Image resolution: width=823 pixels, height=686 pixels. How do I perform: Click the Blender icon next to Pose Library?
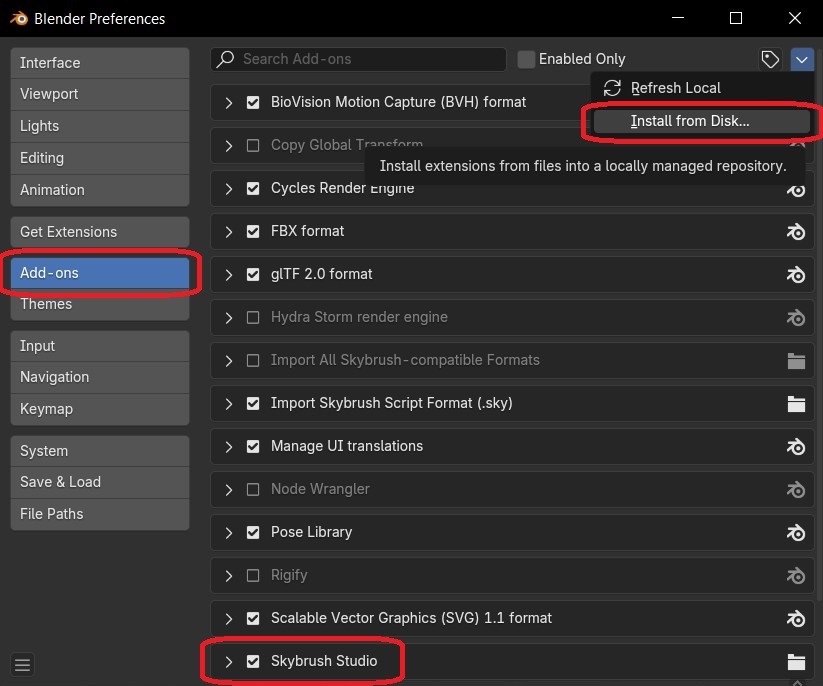coord(796,532)
